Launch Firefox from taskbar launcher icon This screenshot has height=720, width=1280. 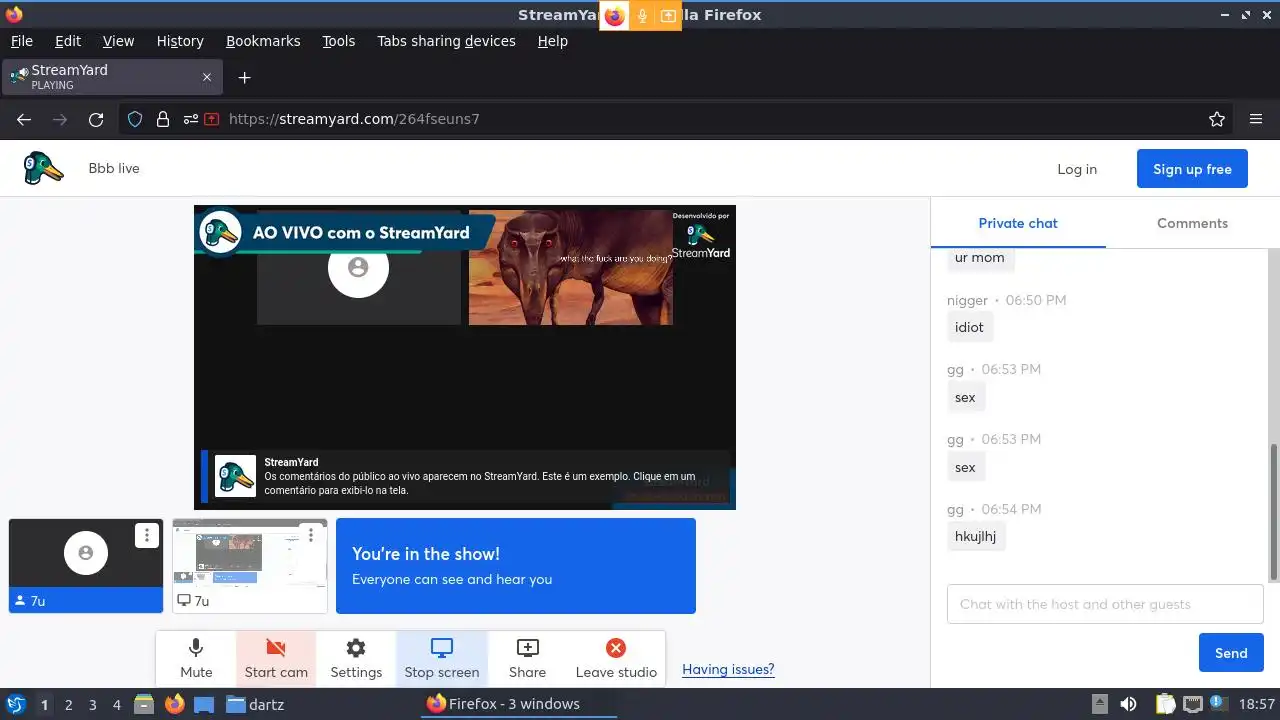pyautogui.click(x=174, y=704)
